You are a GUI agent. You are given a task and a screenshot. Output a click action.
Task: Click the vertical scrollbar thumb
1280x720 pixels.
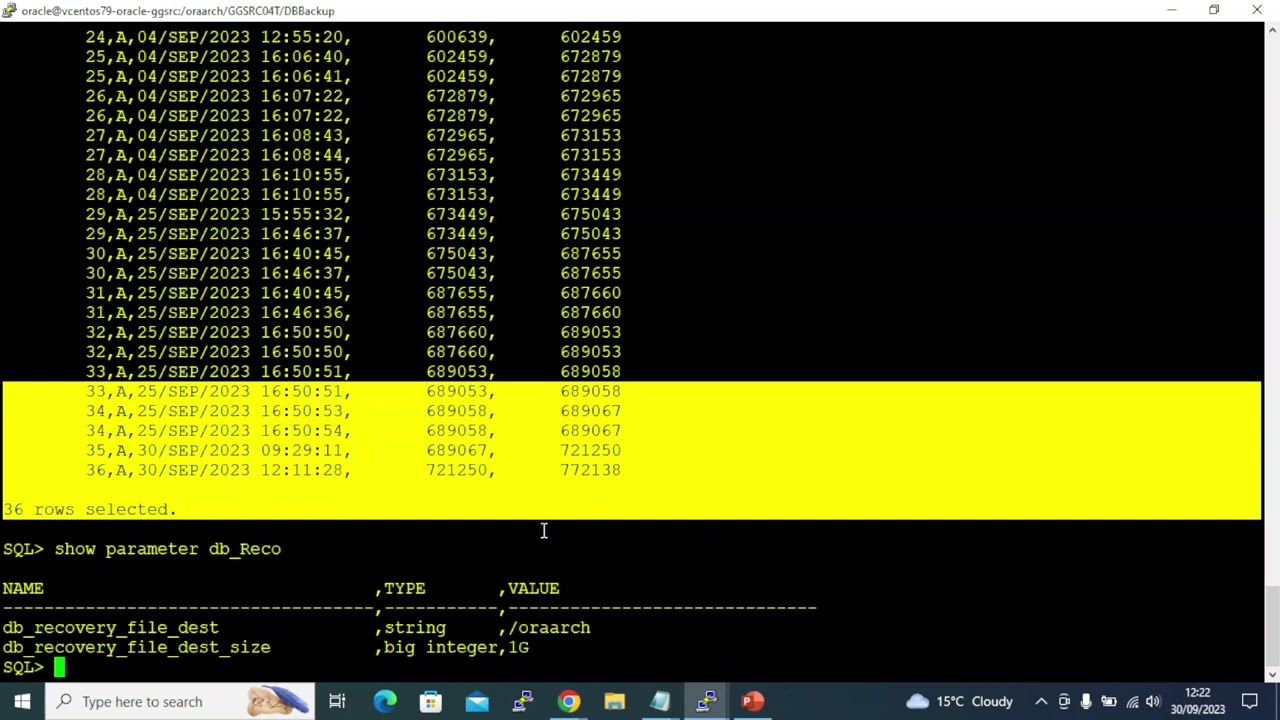tap(1272, 625)
